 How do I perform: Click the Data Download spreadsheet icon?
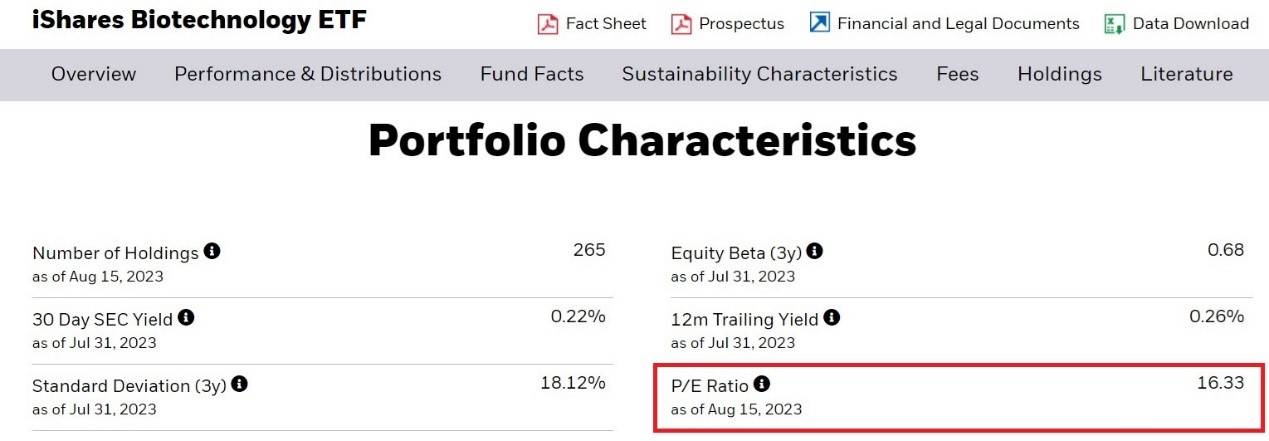1115,23
